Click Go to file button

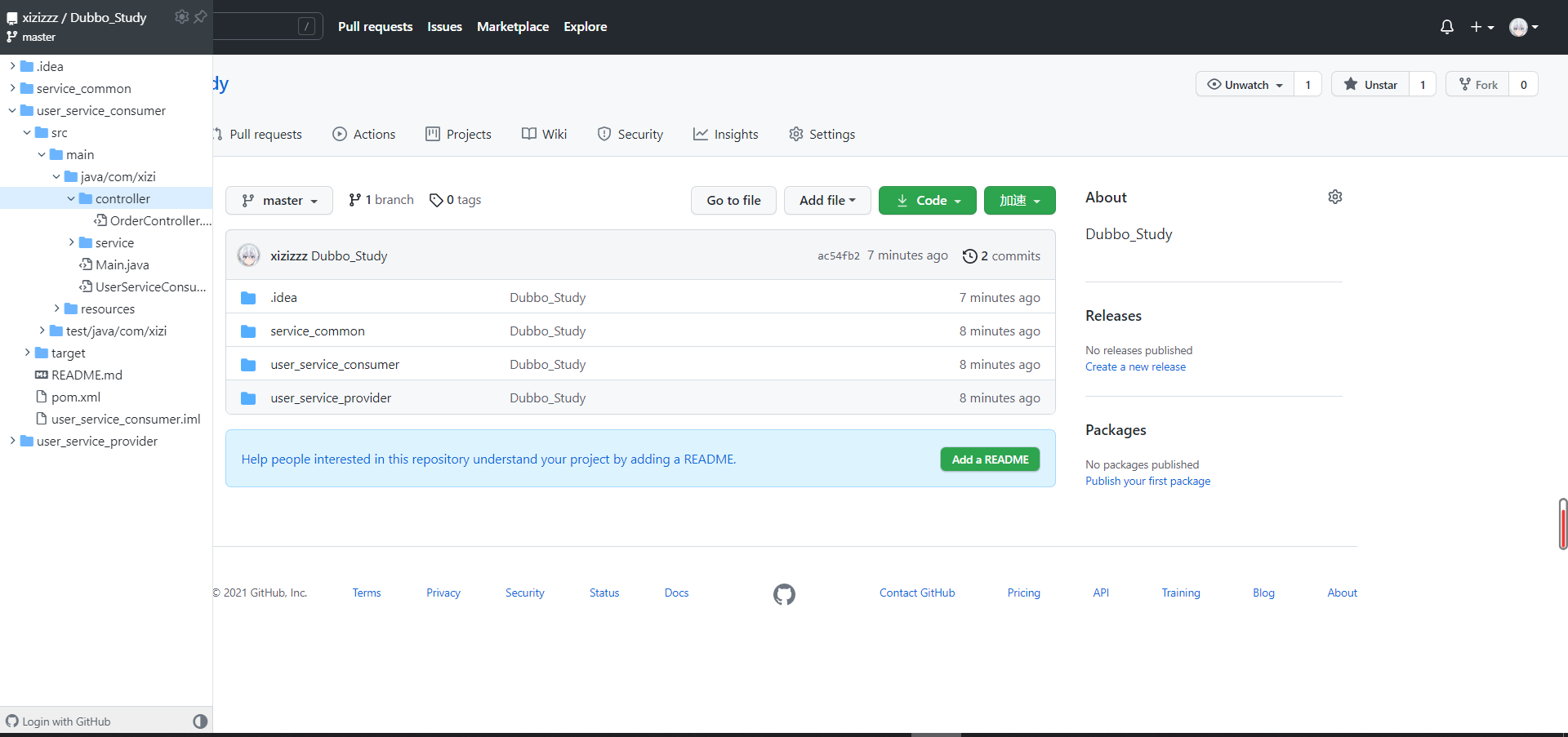[x=733, y=200]
